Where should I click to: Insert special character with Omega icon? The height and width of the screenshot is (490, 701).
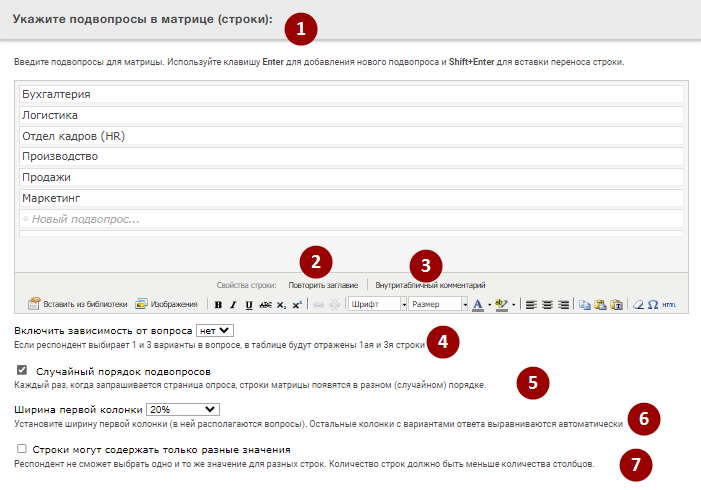(x=653, y=304)
